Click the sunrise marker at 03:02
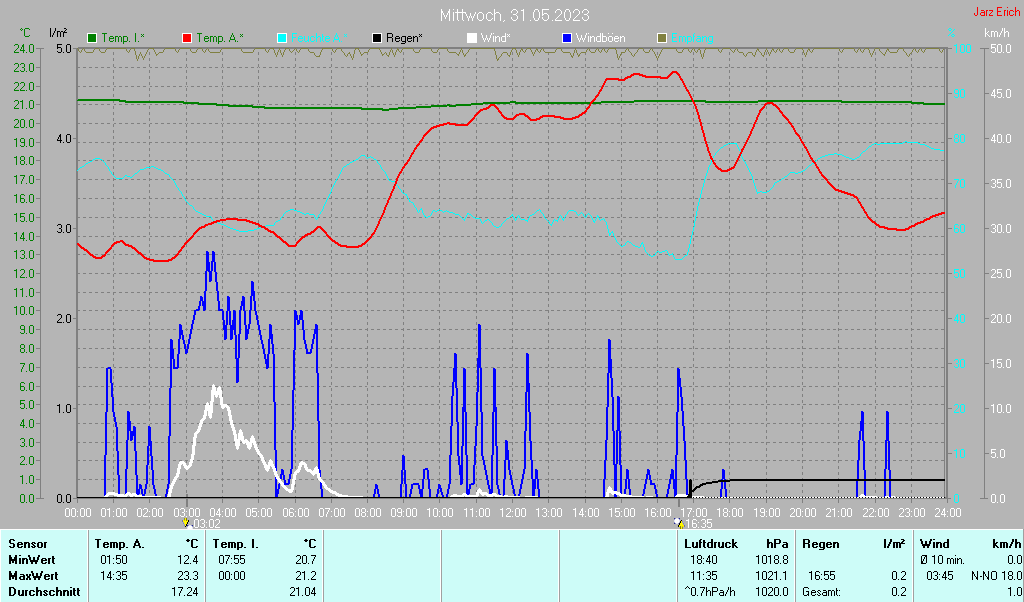 186,522
